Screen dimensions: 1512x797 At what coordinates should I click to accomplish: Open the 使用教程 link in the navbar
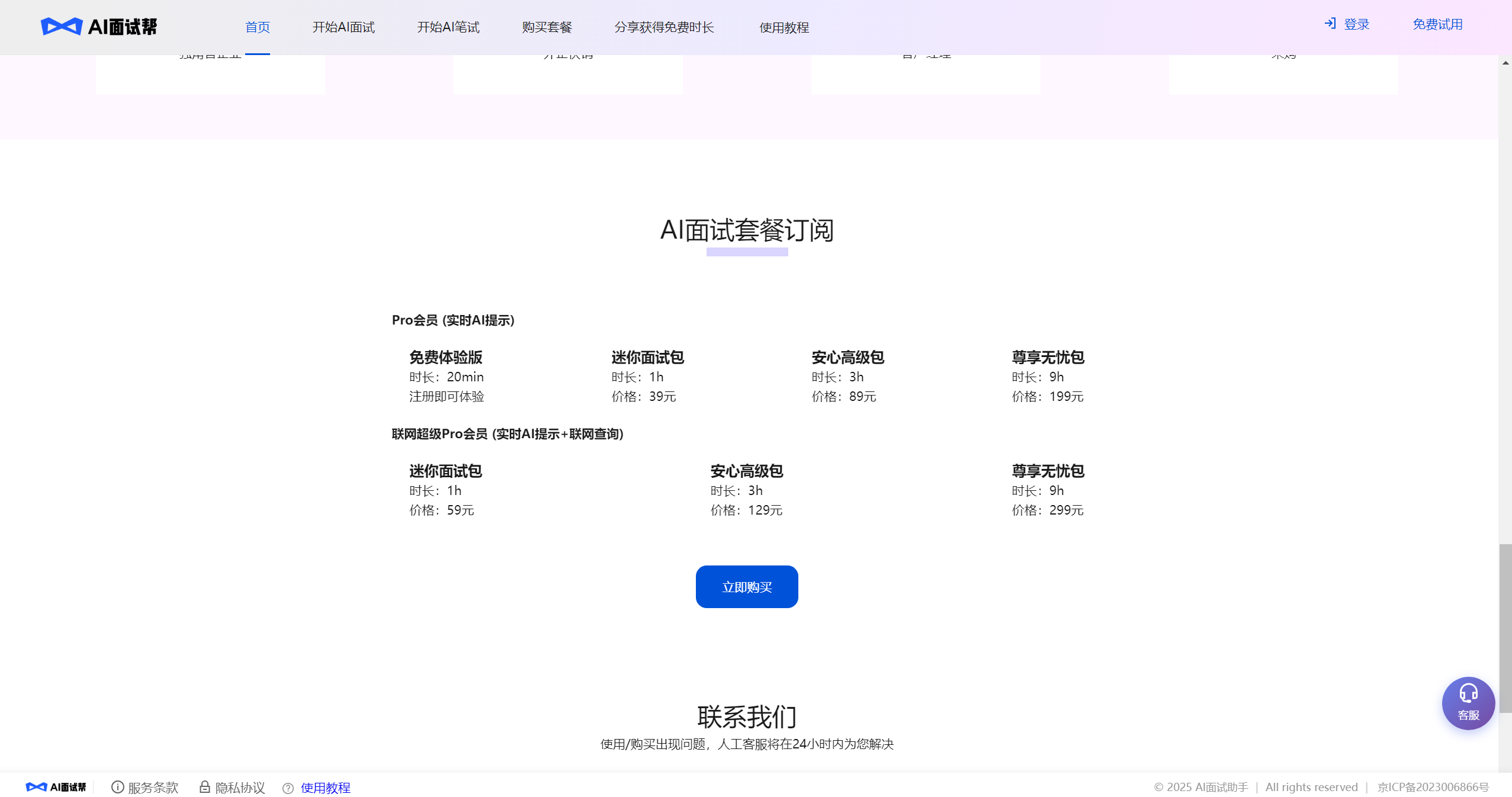click(x=783, y=27)
